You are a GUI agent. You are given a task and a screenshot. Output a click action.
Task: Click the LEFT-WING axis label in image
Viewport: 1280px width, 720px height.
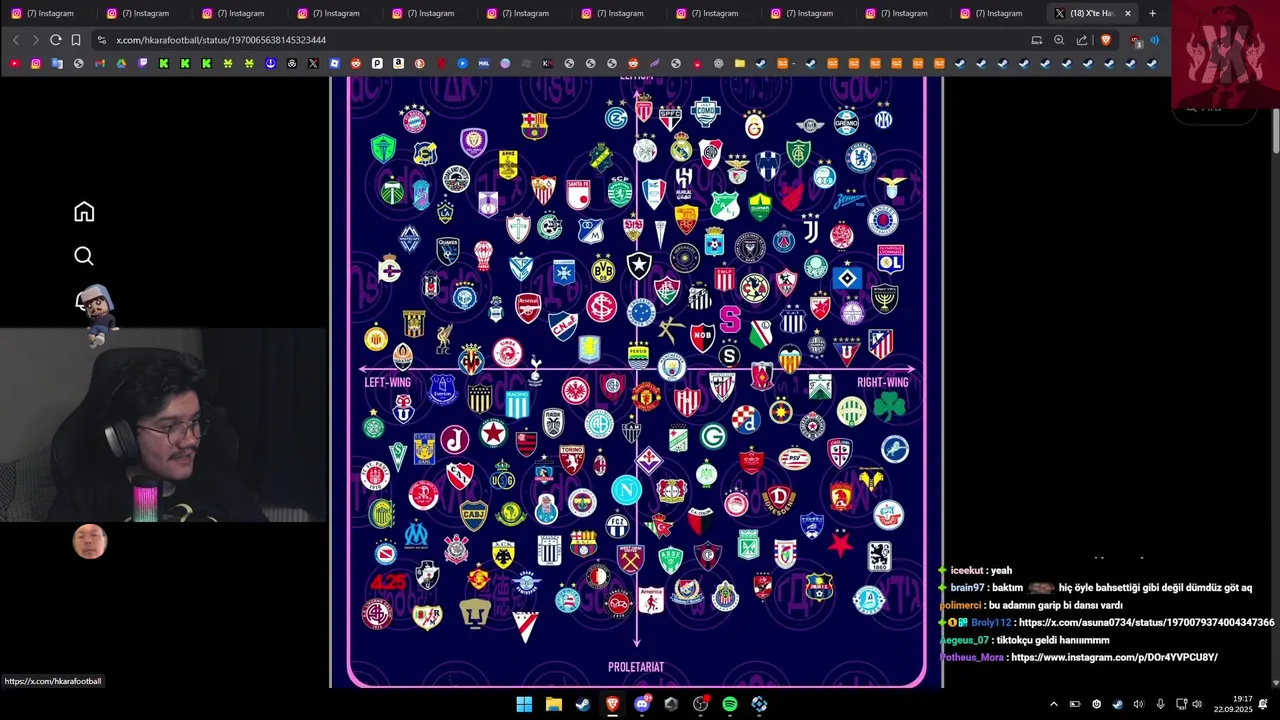tap(388, 382)
